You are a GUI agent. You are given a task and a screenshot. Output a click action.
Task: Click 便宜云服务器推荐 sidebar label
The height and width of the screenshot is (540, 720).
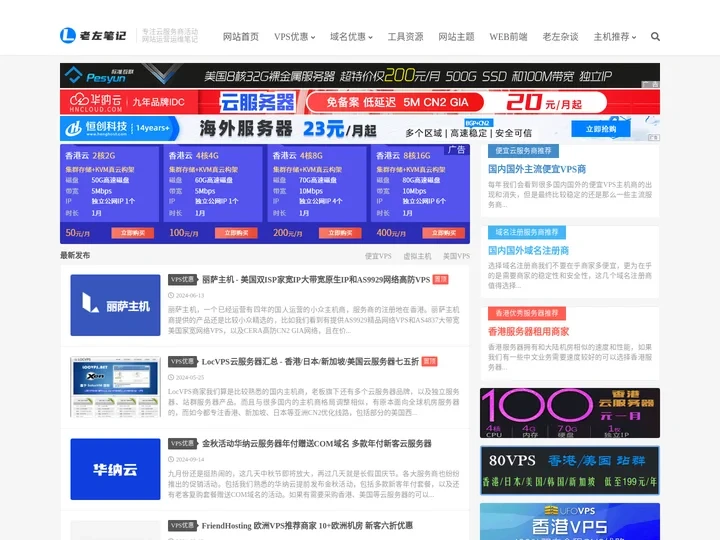523,151
